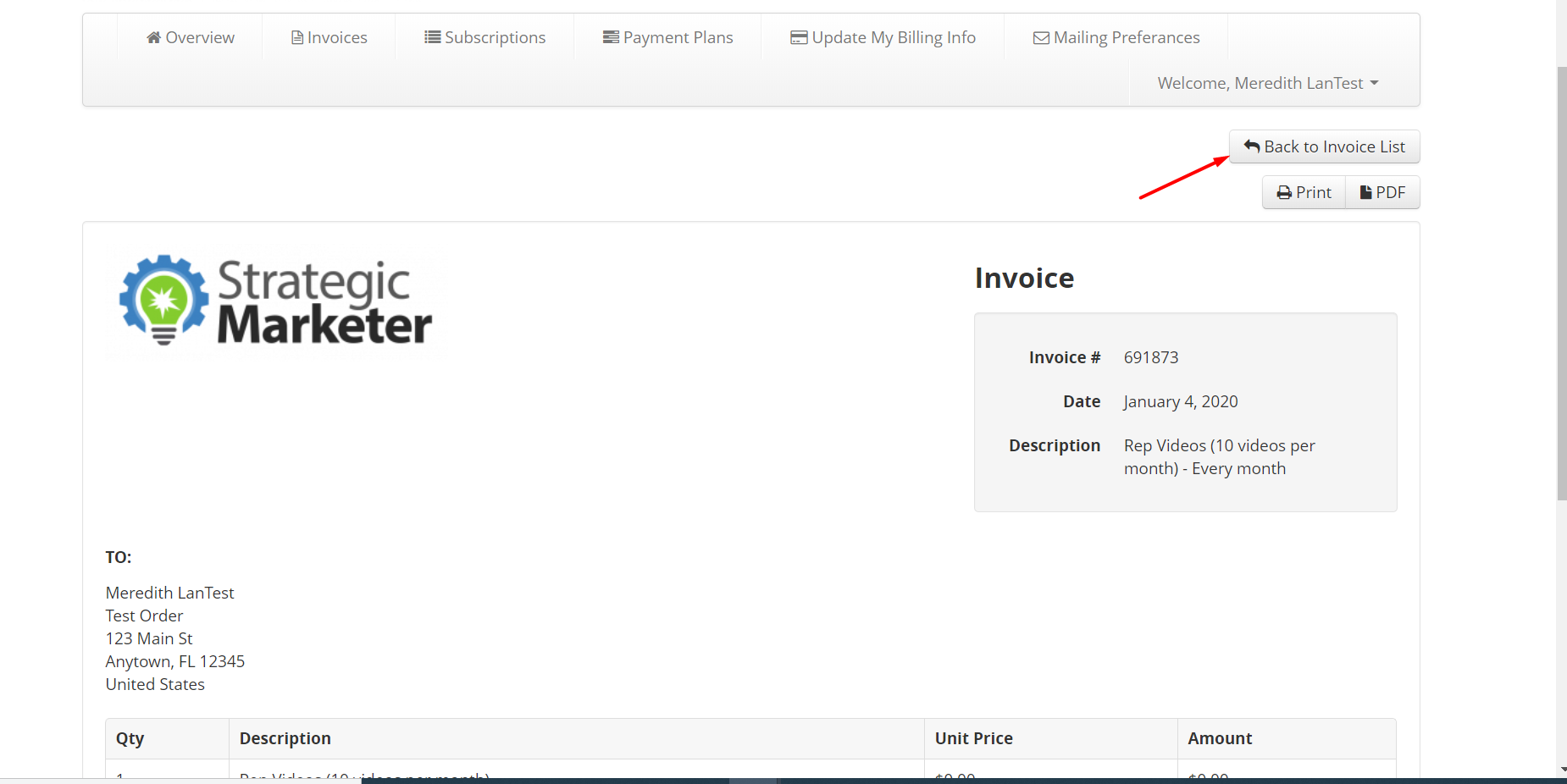Click the invoice date January 4, 2020
1567x784 pixels.
(1180, 401)
